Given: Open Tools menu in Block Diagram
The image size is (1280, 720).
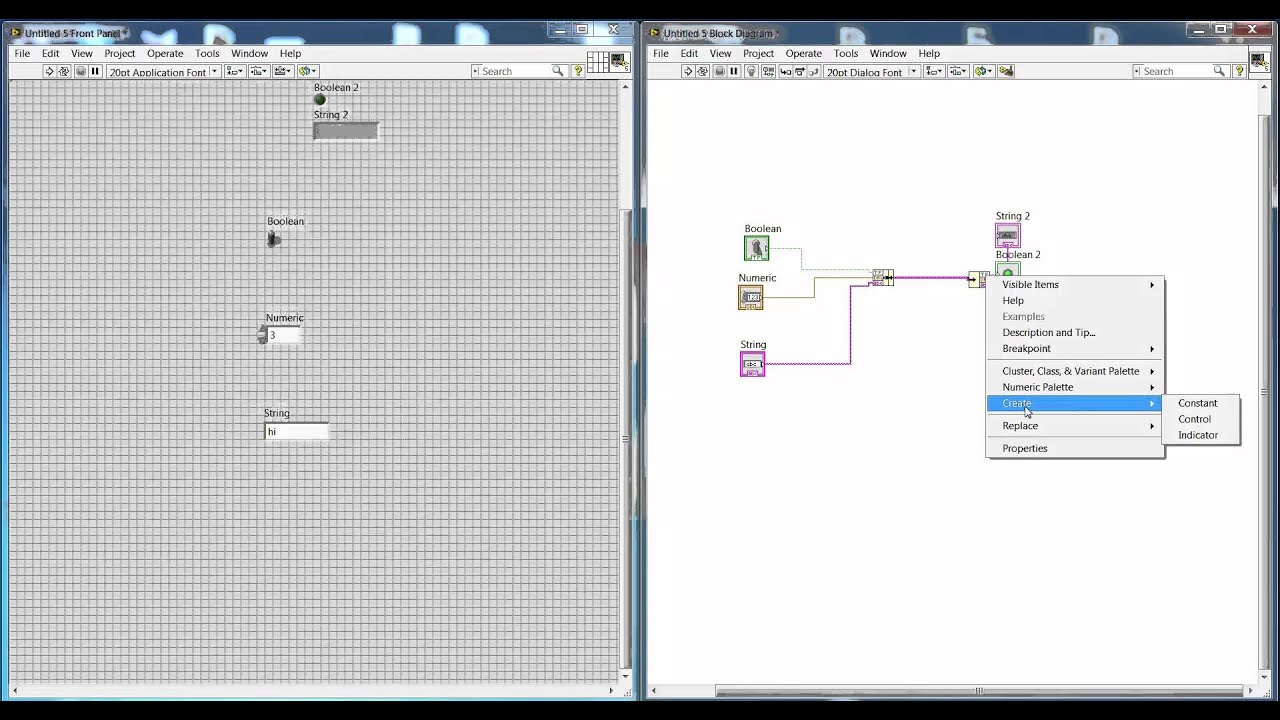Looking at the screenshot, I should 846,53.
